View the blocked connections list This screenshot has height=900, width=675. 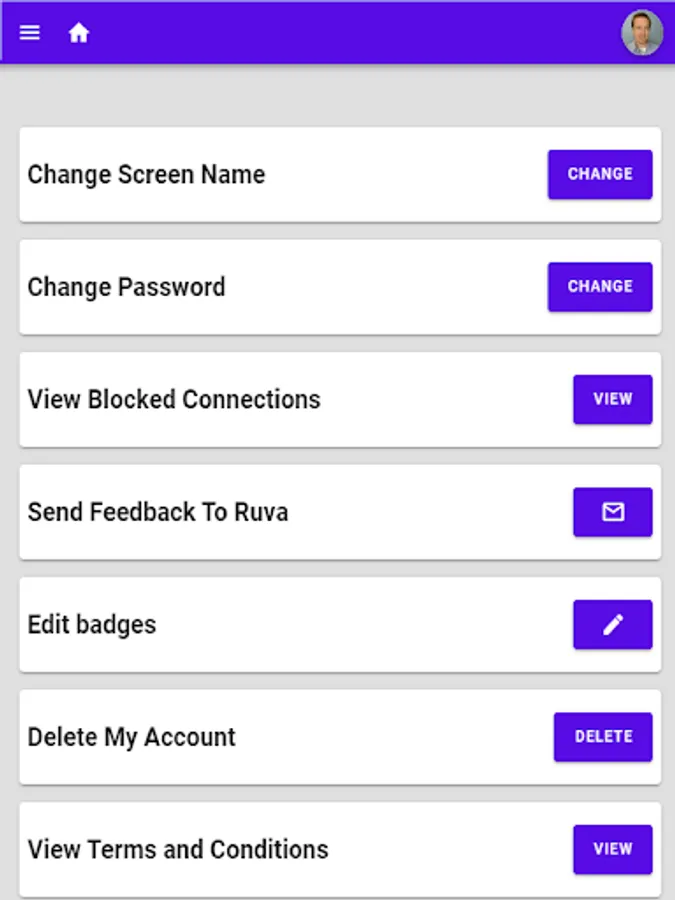[x=612, y=399]
